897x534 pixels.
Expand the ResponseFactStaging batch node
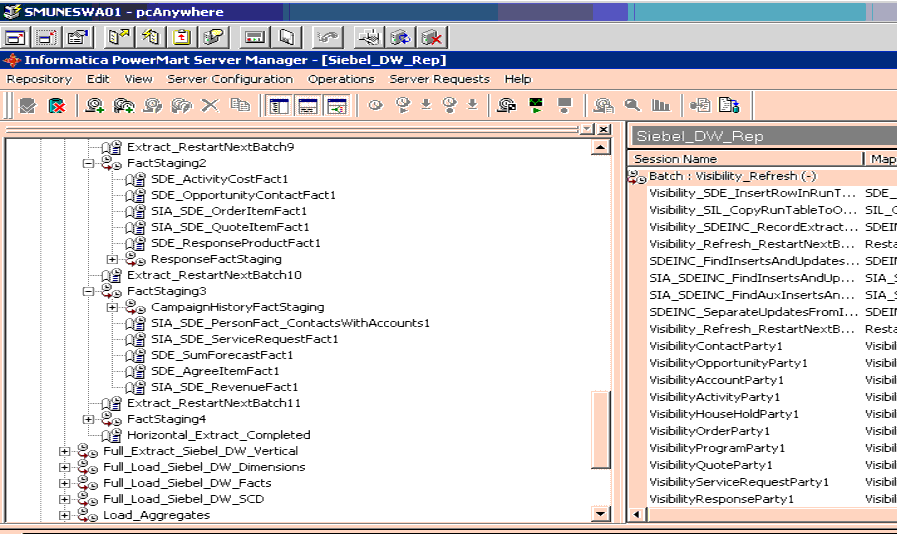click(112, 259)
